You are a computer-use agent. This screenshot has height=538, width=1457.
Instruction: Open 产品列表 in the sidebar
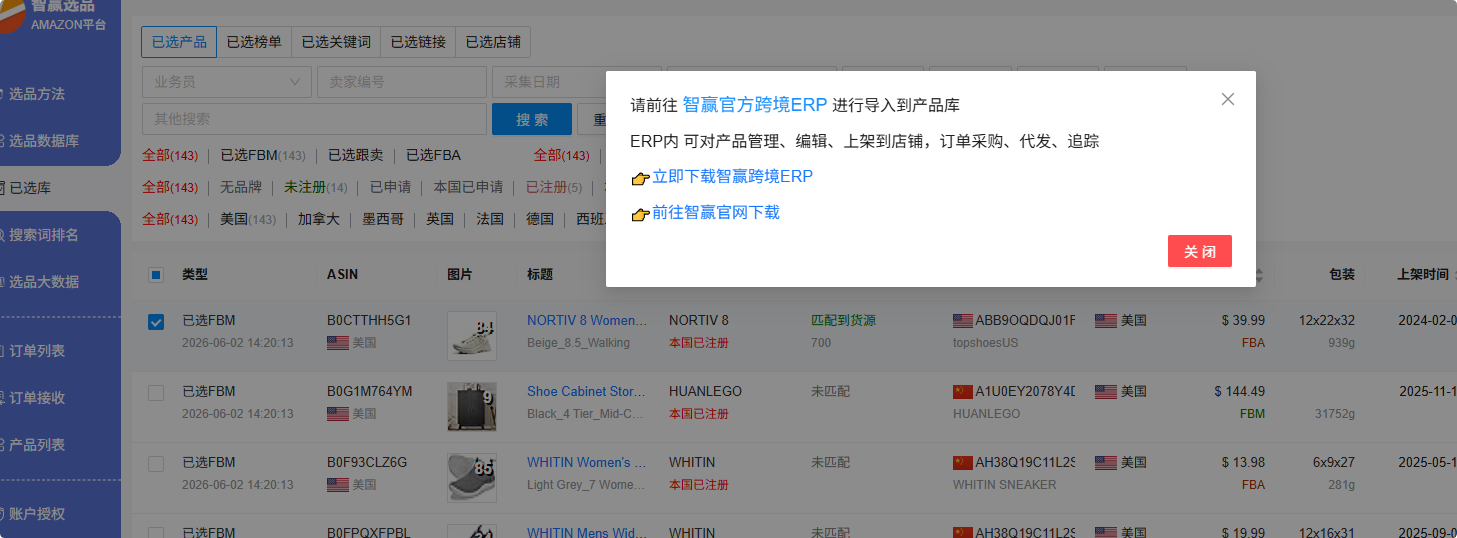[x=37, y=445]
